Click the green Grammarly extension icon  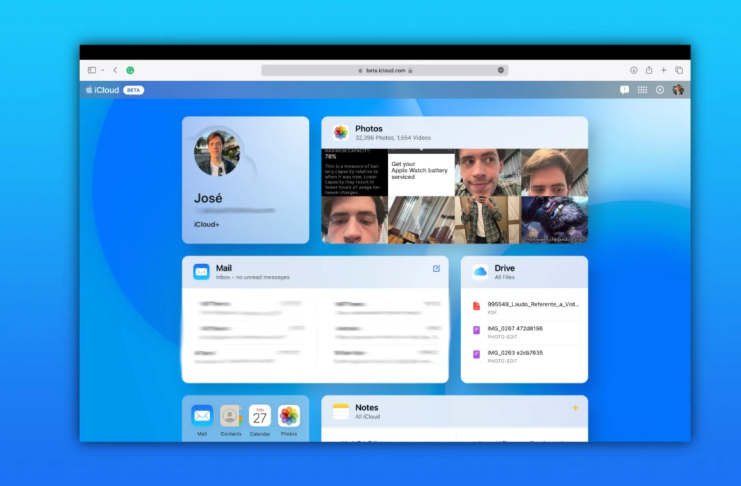(x=130, y=70)
